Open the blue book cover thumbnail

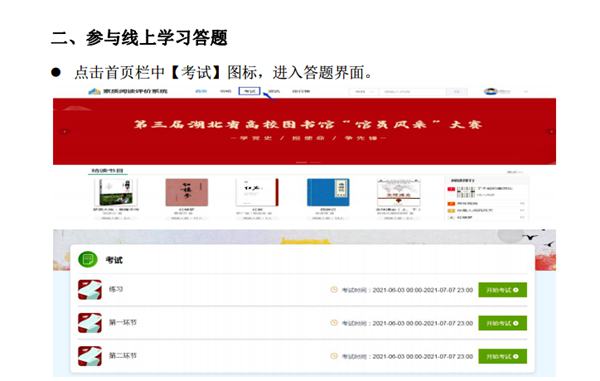point(328,192)
